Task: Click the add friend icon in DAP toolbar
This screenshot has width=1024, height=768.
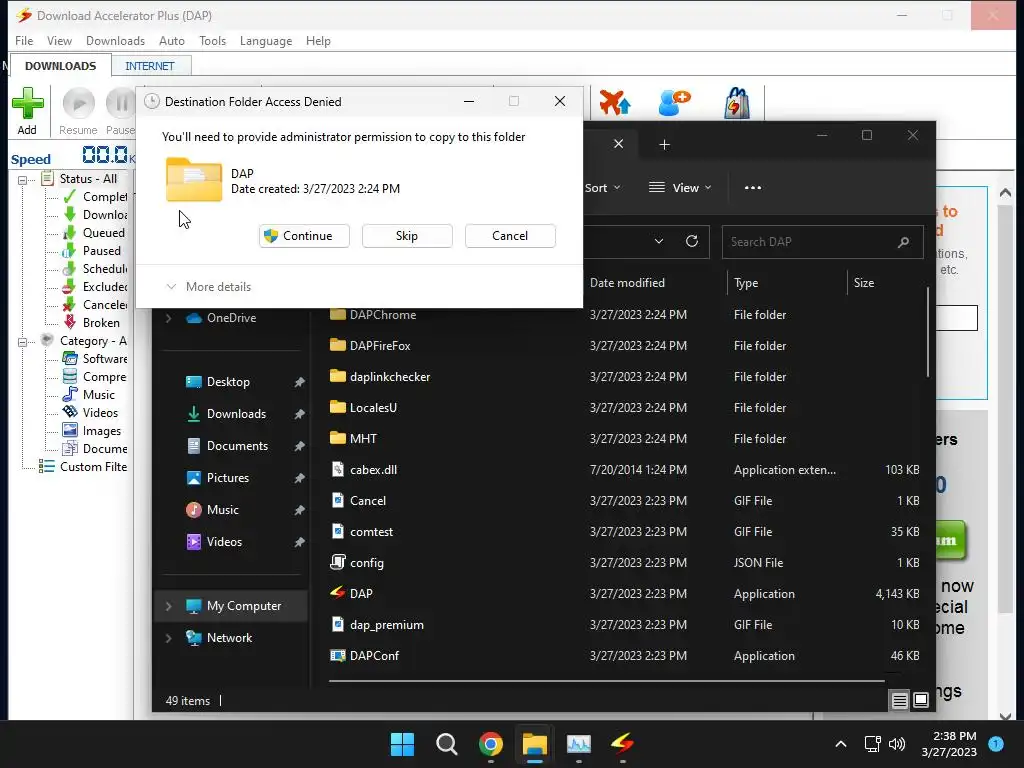Action: (x=675, y=103)
